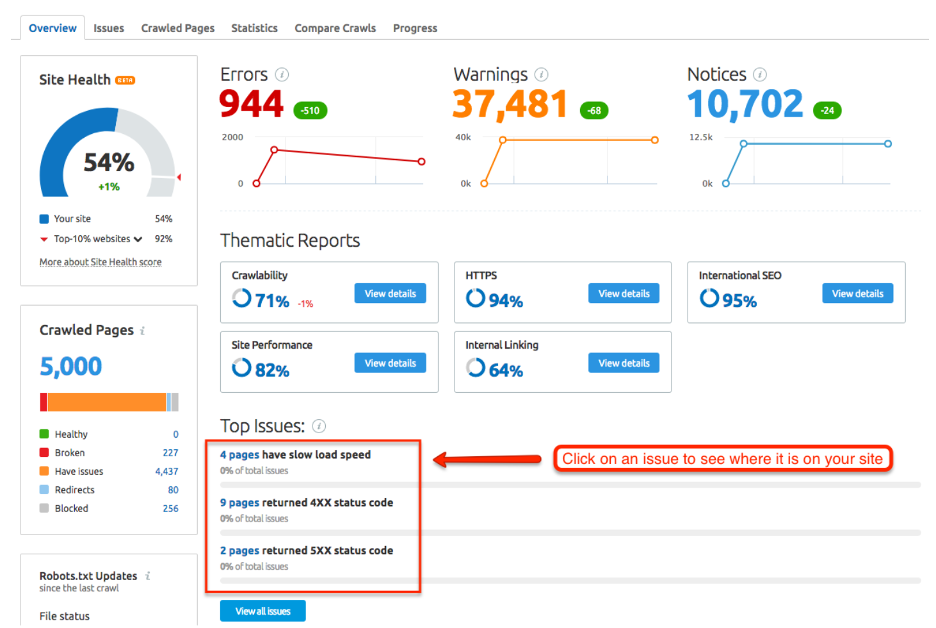Open the 4 pages slow load link
This screenshot has height=628, width=936.
[240, 455]
